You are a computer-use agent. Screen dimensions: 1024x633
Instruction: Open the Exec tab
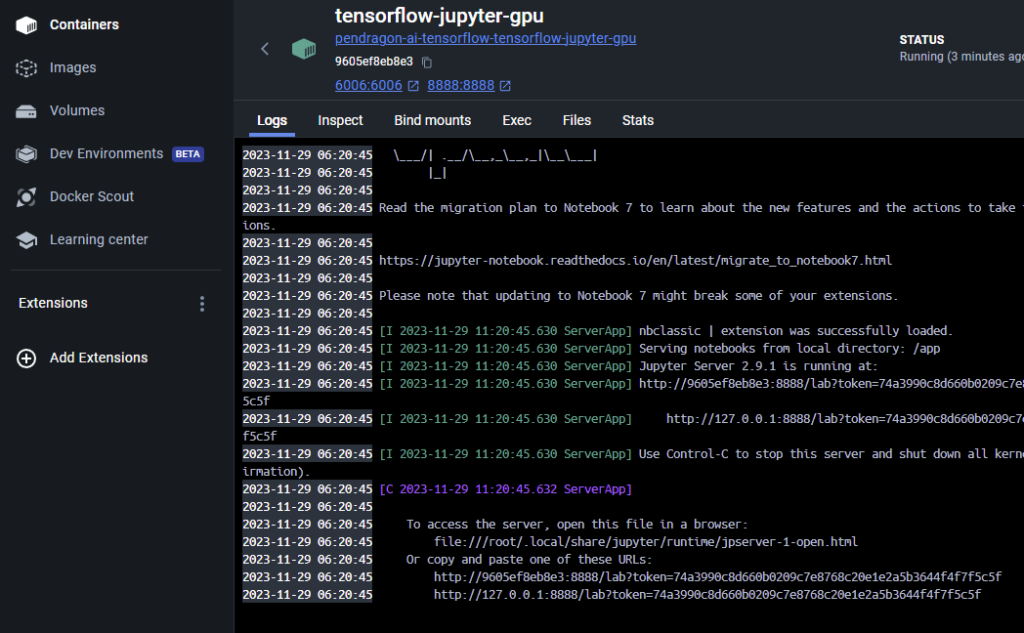point(517,120)
